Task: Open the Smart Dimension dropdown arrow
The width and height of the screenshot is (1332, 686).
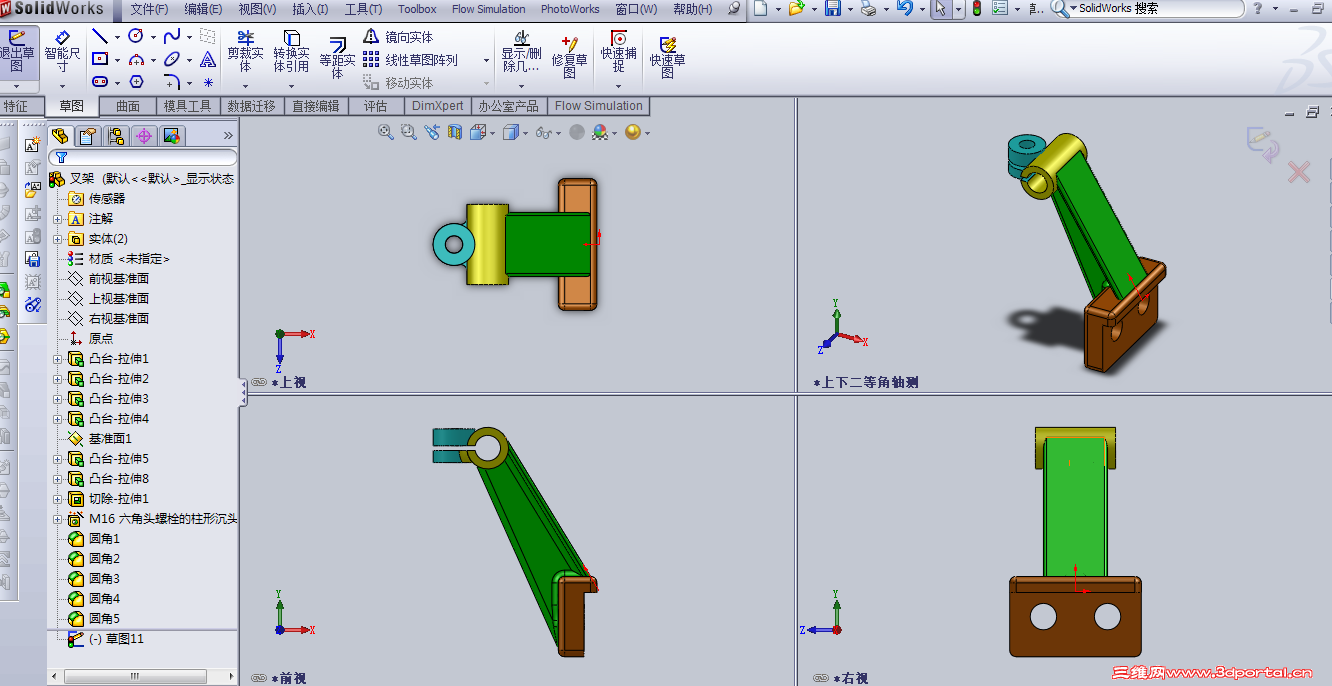Action: pyautogui.click(x=62, y=86)
